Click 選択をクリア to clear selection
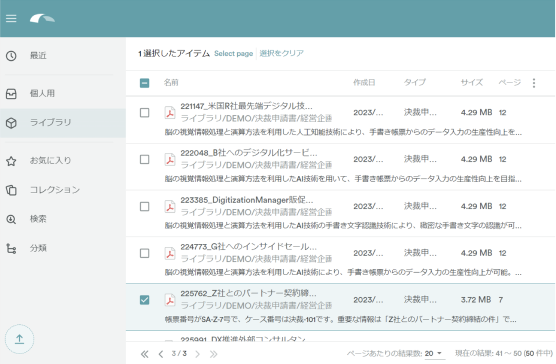The width and height of the screenshot is (556, 364). click(282, 54)
